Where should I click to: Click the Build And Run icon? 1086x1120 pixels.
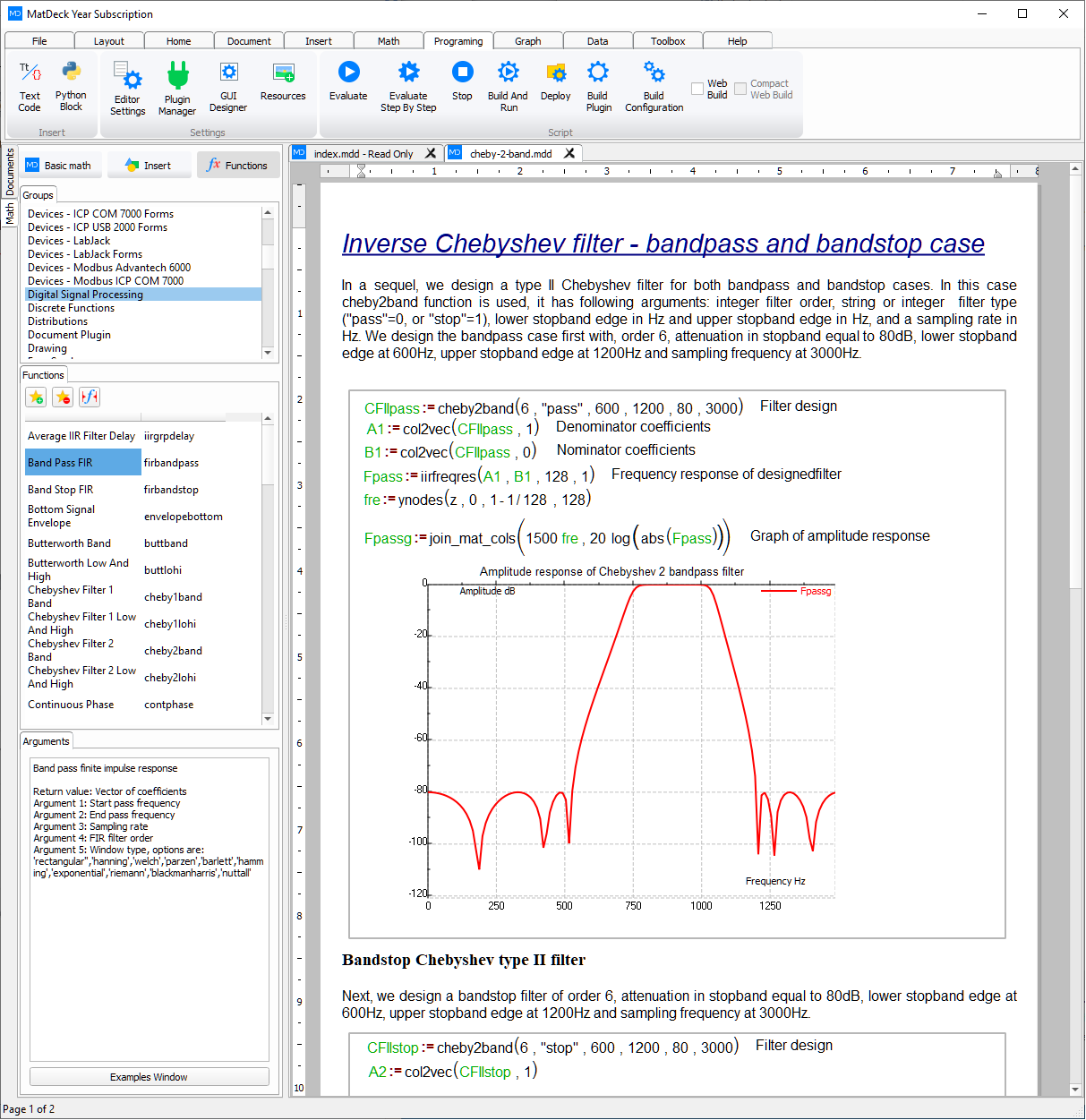508,73
